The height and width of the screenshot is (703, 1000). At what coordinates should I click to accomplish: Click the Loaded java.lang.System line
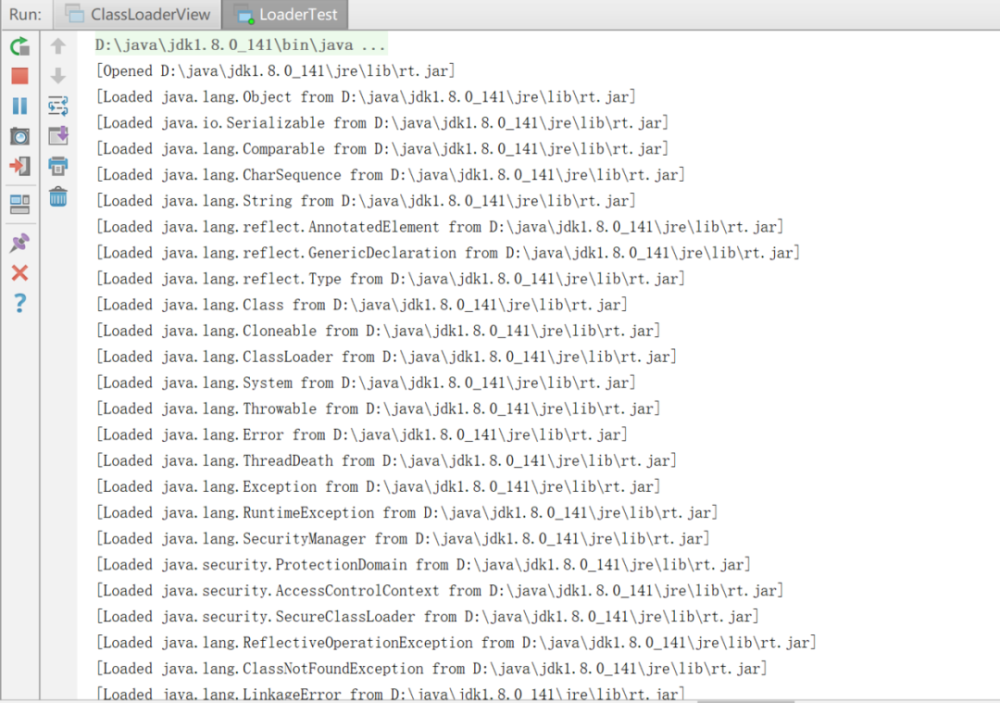click(365, 383)
